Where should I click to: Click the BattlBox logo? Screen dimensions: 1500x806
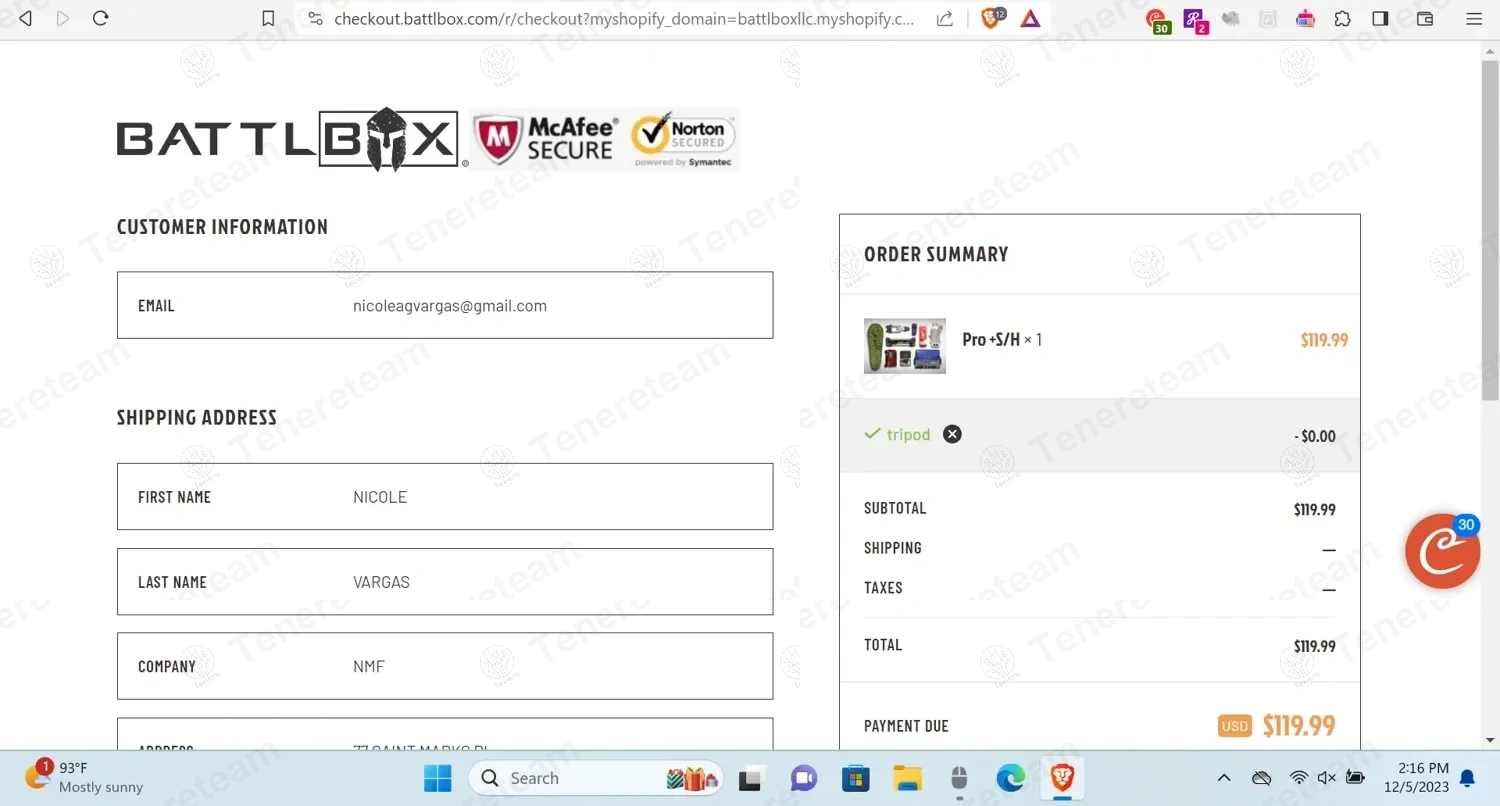click(x=288, y=140)
